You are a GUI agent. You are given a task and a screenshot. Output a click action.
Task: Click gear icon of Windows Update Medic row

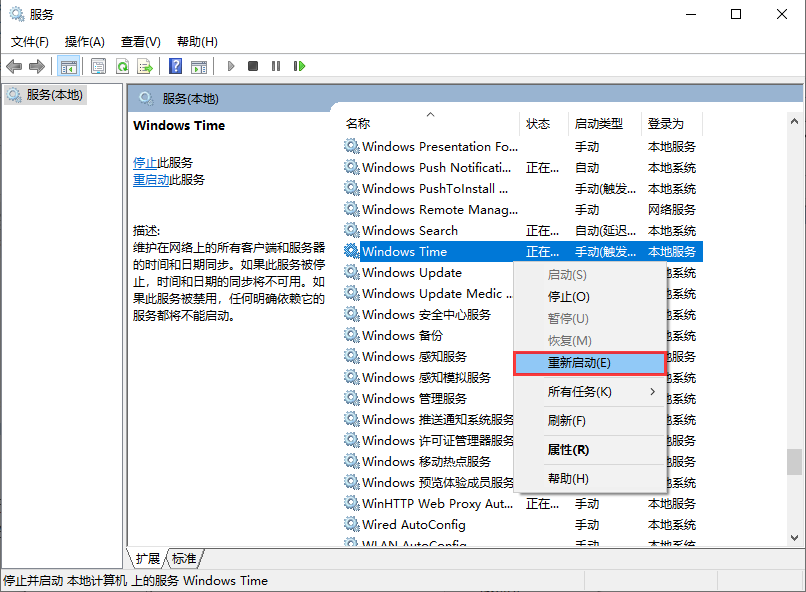352,293
